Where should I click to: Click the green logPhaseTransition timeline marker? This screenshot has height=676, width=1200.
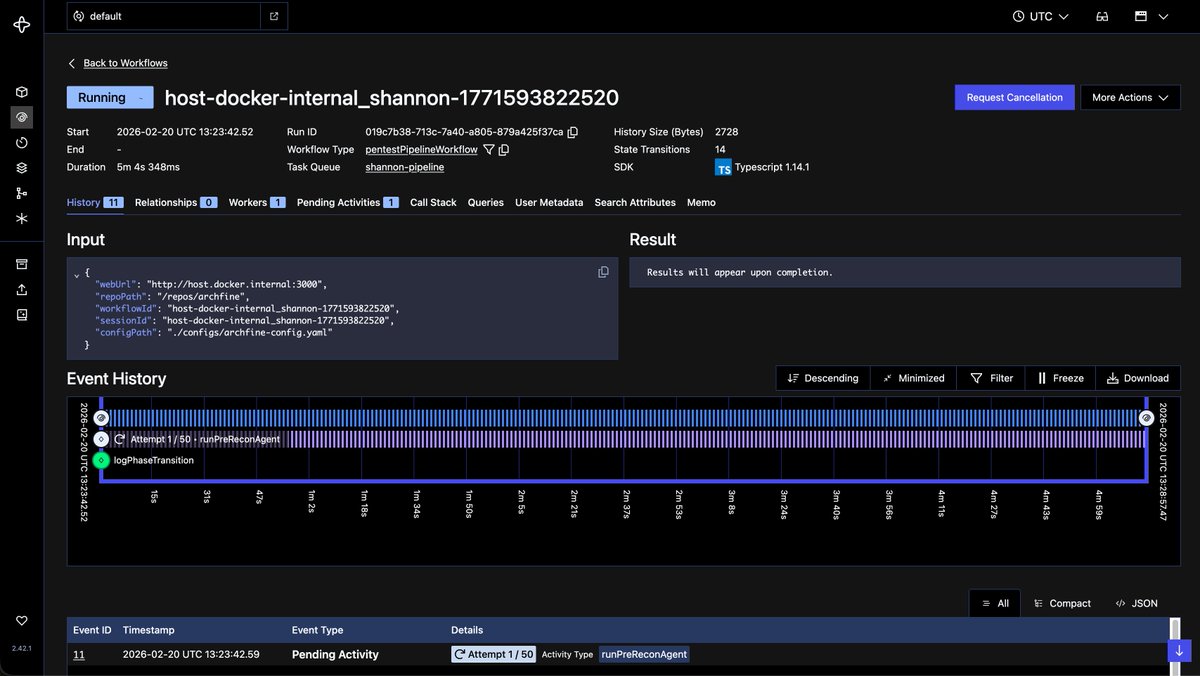[x=101, y=460]
